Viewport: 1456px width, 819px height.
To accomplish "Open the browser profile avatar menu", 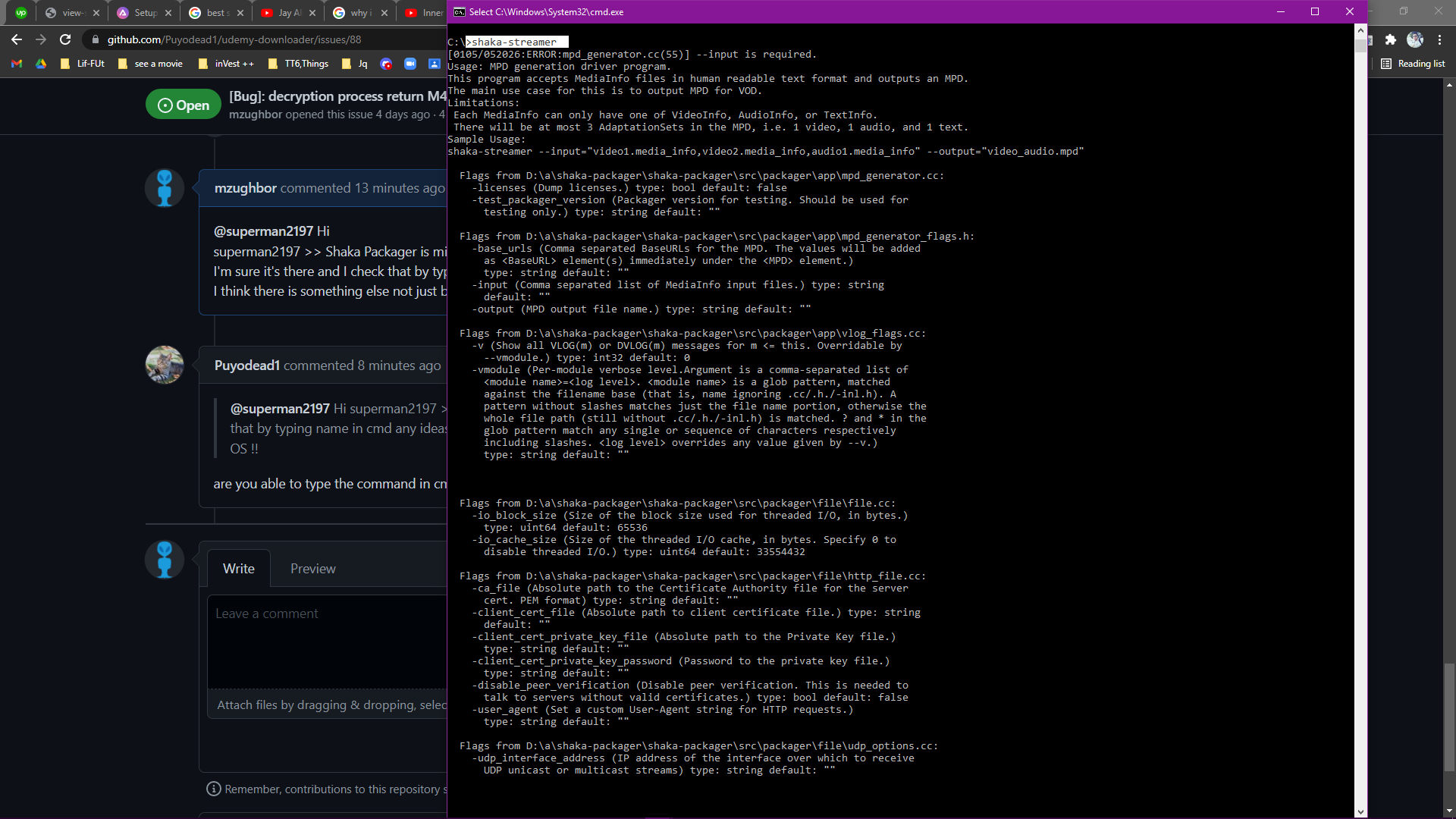I will pos(1414,39).
